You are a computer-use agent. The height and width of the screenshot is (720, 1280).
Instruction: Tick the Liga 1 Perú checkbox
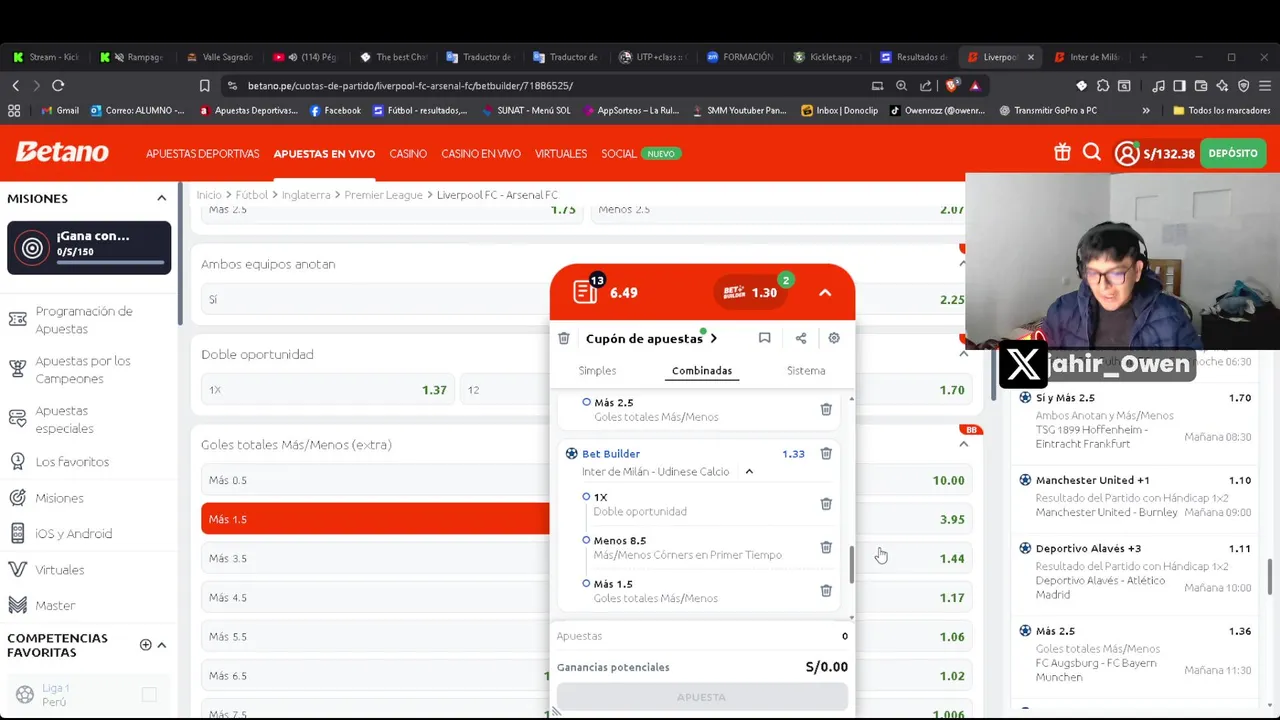(149, 695)
